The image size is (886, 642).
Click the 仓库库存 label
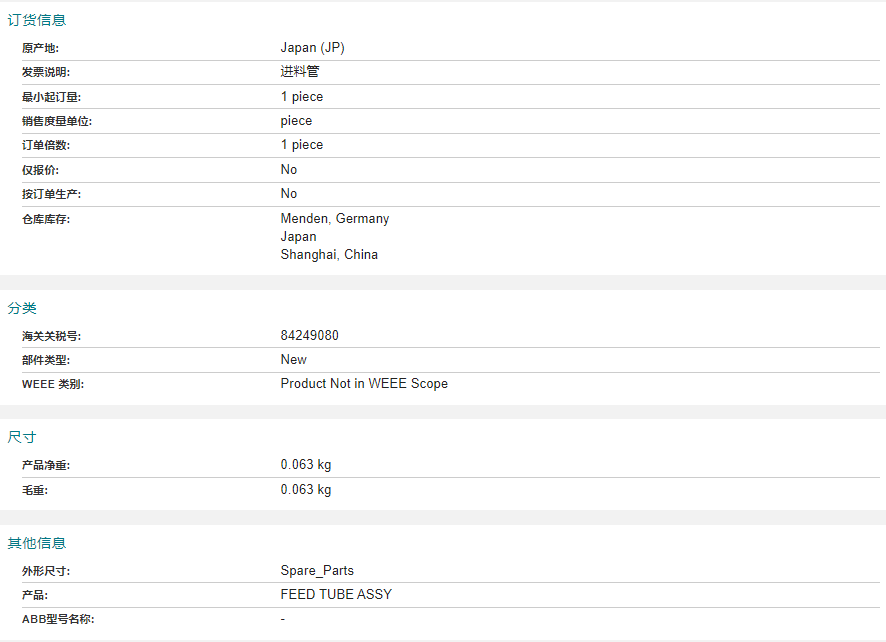tap(46, 219)
